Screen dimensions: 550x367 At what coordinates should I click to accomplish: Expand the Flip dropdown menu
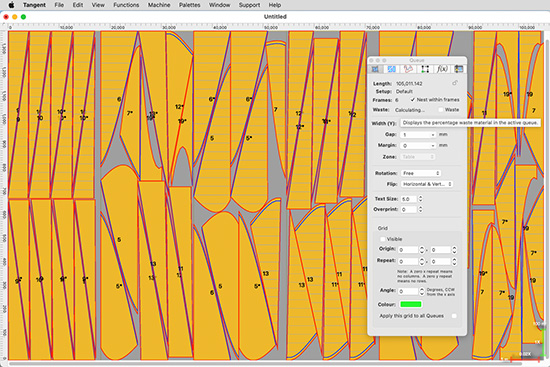click(x=427, y=184)
